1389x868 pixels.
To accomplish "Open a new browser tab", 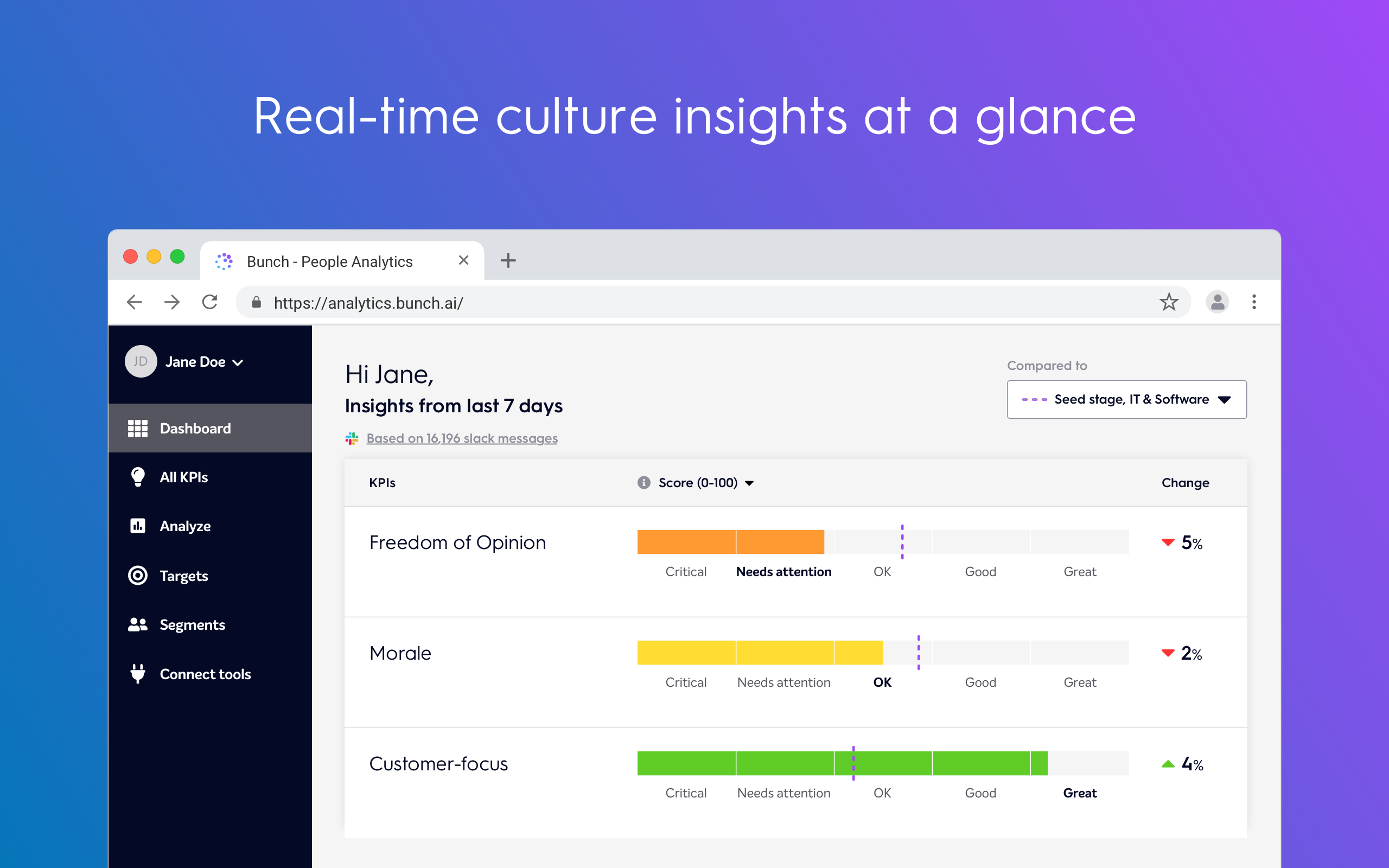I will click(x=508, y=260).
